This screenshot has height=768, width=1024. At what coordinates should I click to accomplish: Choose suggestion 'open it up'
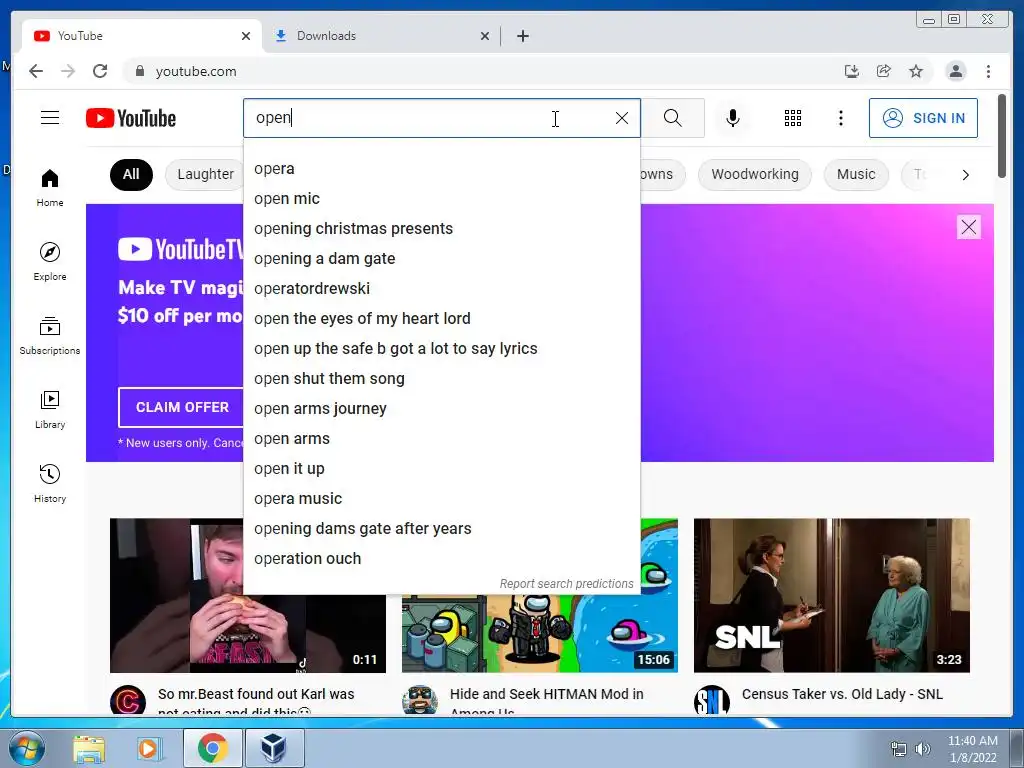point(441,469)
